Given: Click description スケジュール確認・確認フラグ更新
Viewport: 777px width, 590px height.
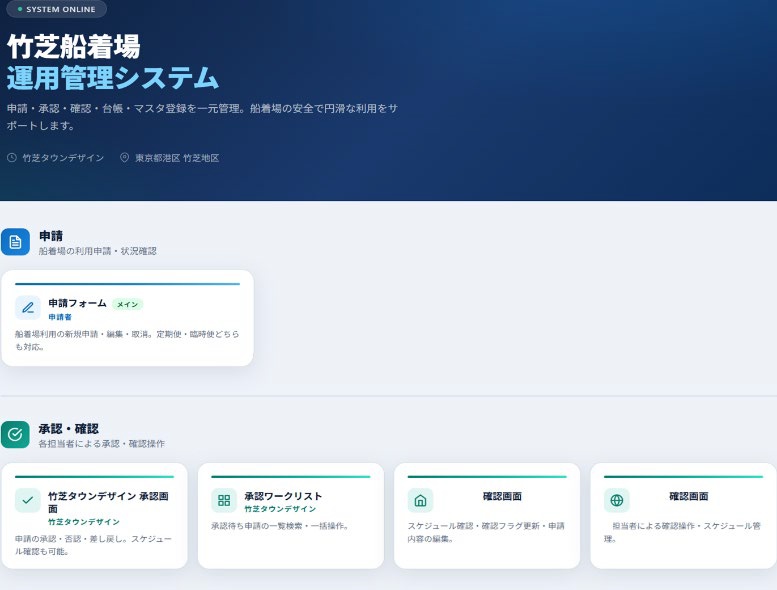Looking at the screenshot, I should pos(486,532).
